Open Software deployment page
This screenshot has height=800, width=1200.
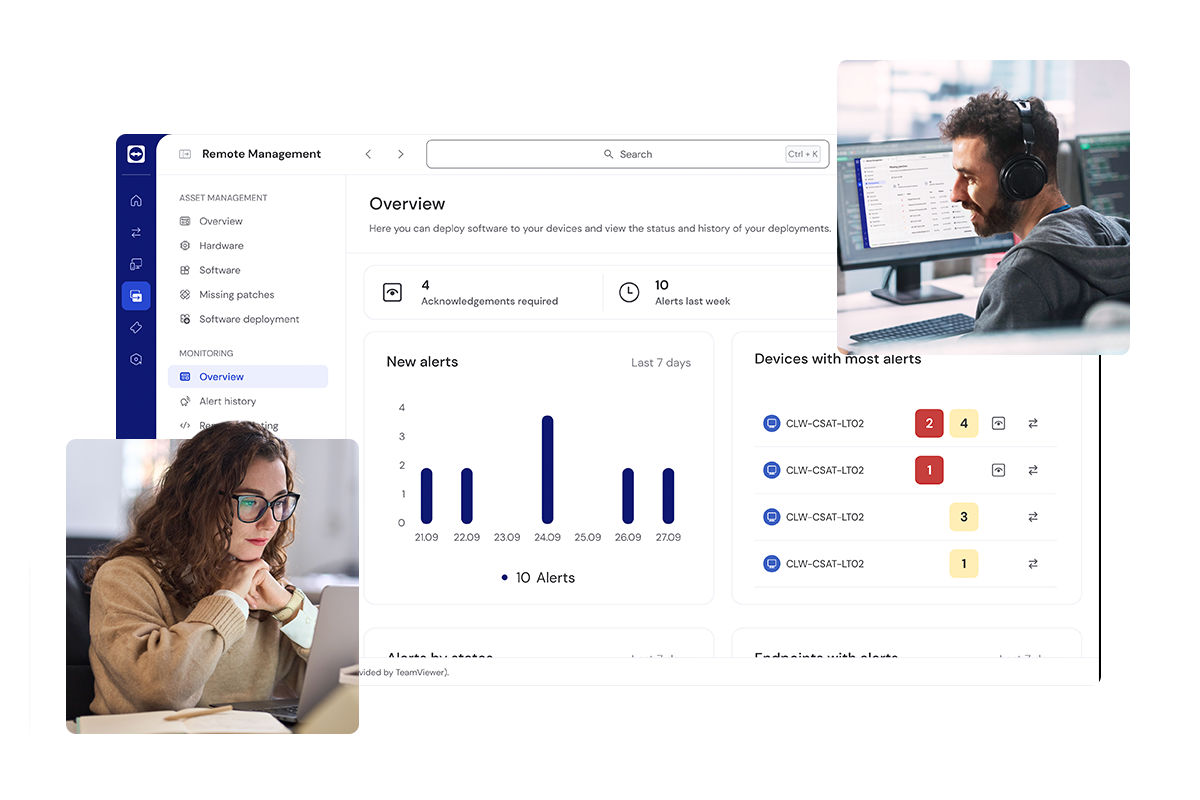coord(249,319)
